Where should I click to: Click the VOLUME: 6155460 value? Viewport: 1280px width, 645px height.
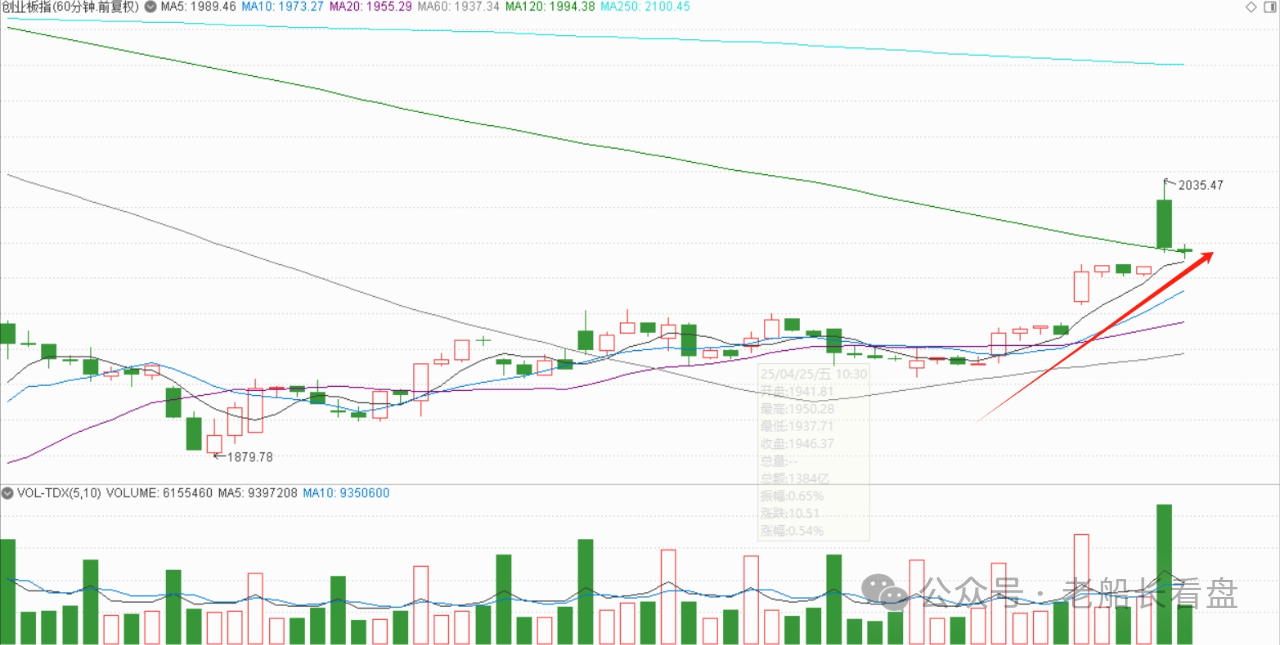pyautogui.click(x=158, y=493)
